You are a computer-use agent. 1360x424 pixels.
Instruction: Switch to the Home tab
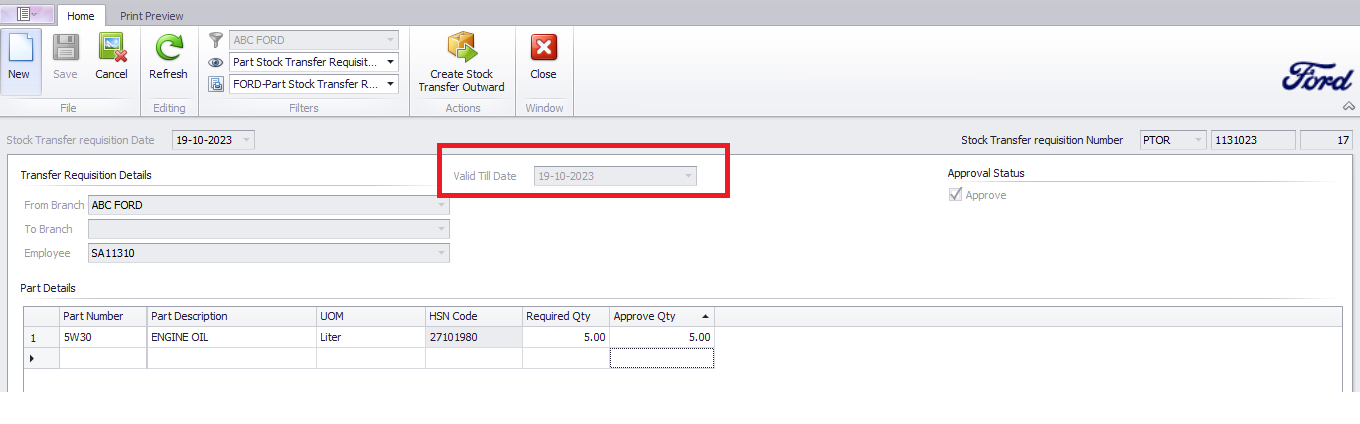(81, 16)
